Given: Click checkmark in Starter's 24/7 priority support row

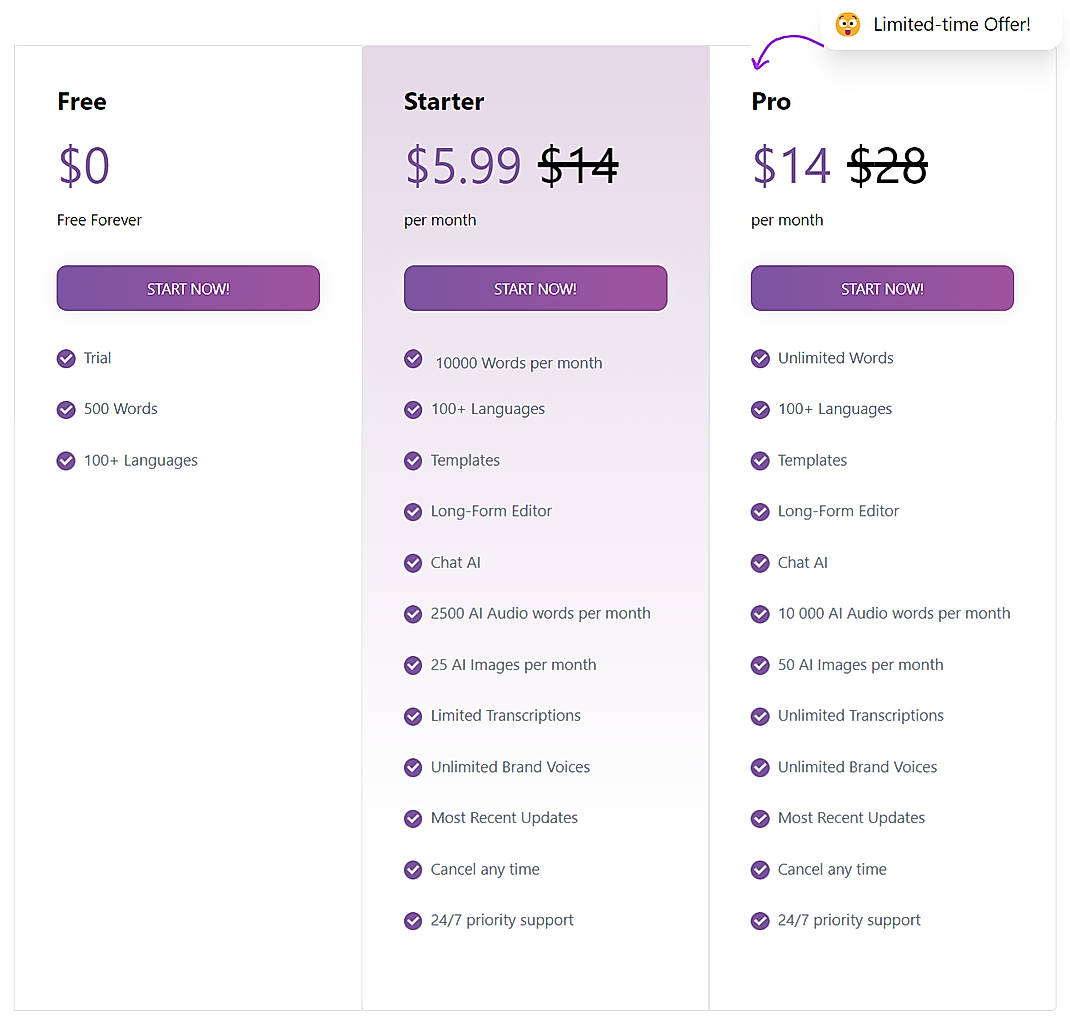Looking at the screenshot, I should click(x=413, y=920).
